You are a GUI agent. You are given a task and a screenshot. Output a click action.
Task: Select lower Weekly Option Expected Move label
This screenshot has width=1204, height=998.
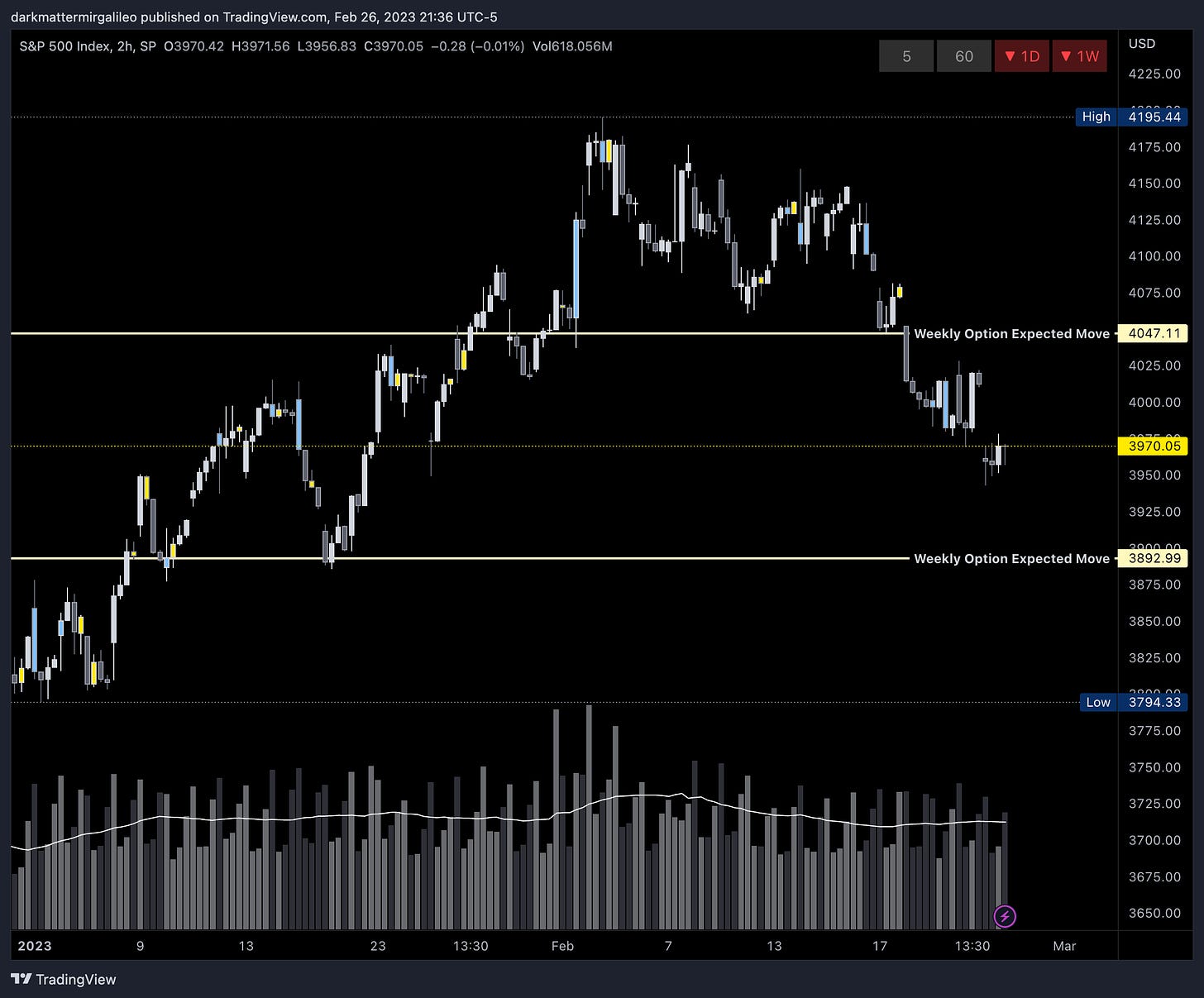1011,558
